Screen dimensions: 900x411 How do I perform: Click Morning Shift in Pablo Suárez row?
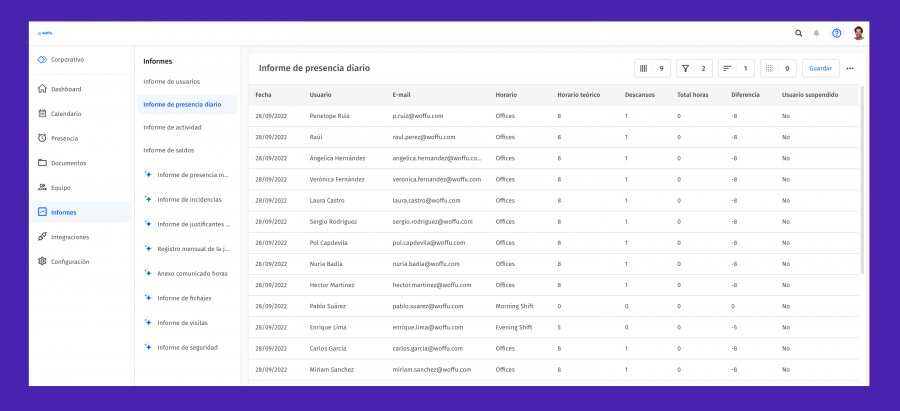(515, 306)
